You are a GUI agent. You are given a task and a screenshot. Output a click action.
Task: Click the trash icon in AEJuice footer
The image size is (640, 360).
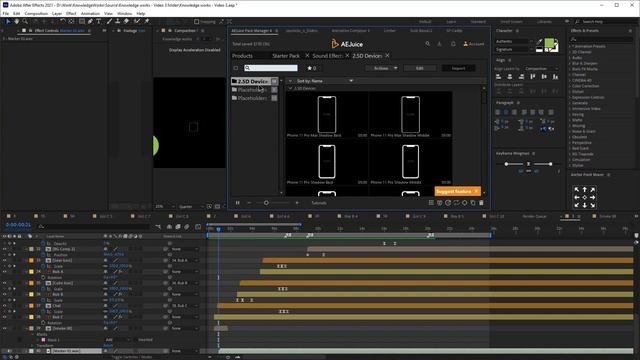pos(481,203)
